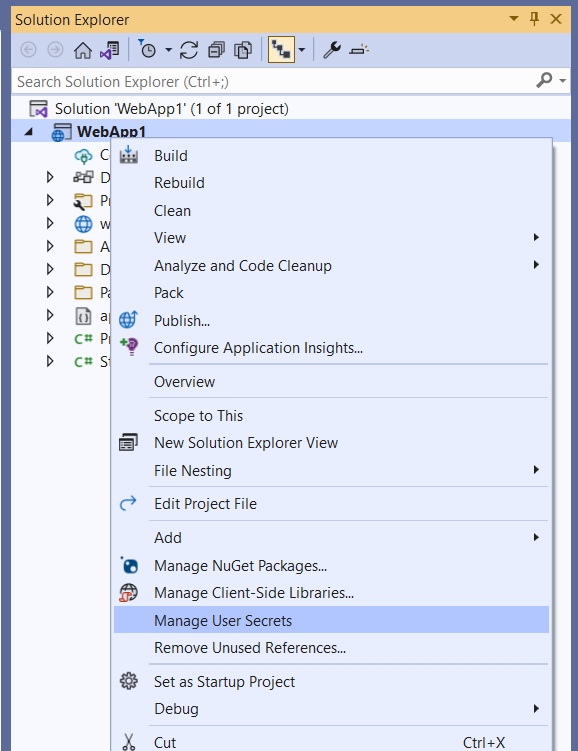
Task: Open Analyze and Code Cleanup submenu
Action: [x=331, y=265]
